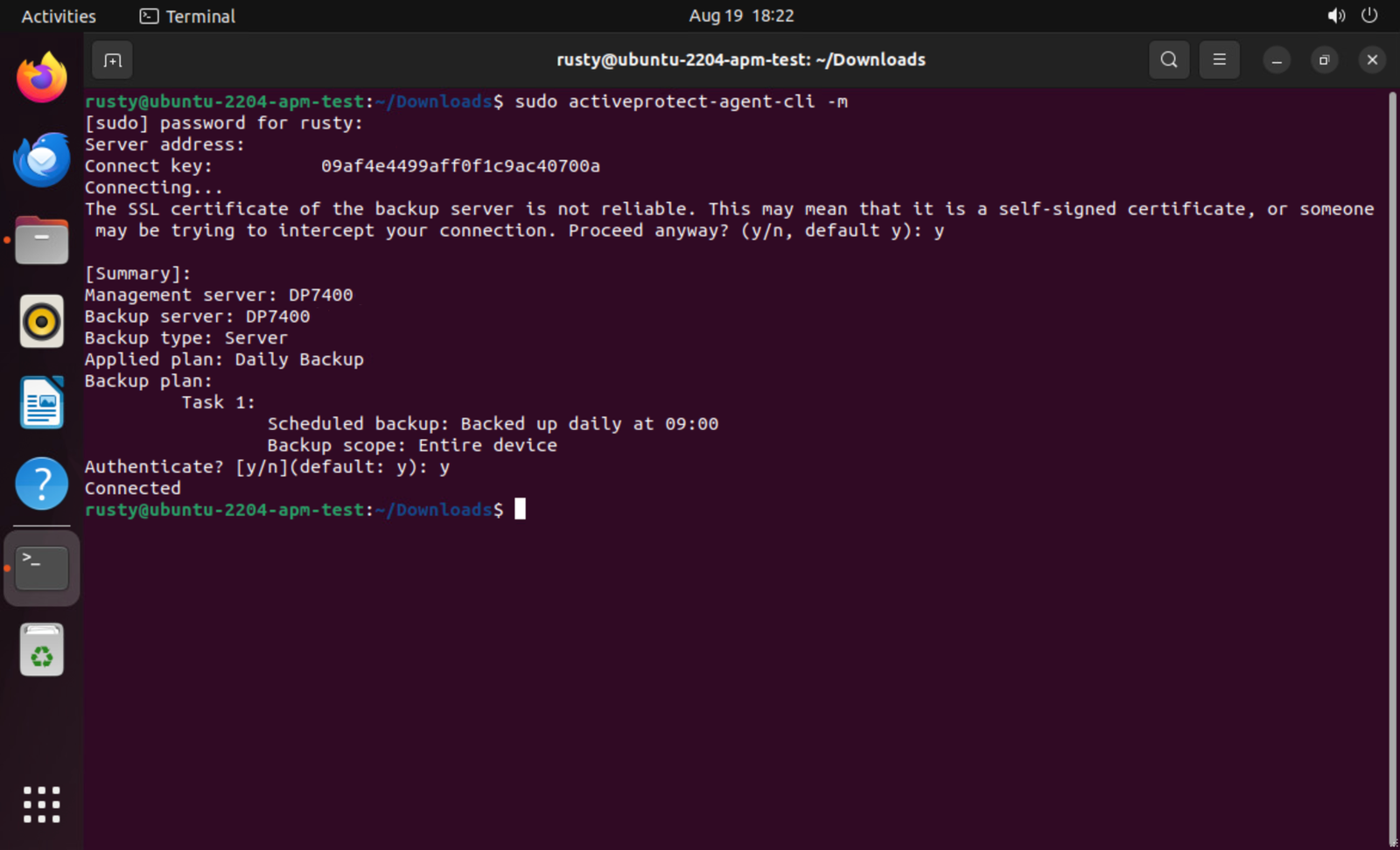Click 'Server address:' line
1400x850 pixels.
[x=164, y=144]
